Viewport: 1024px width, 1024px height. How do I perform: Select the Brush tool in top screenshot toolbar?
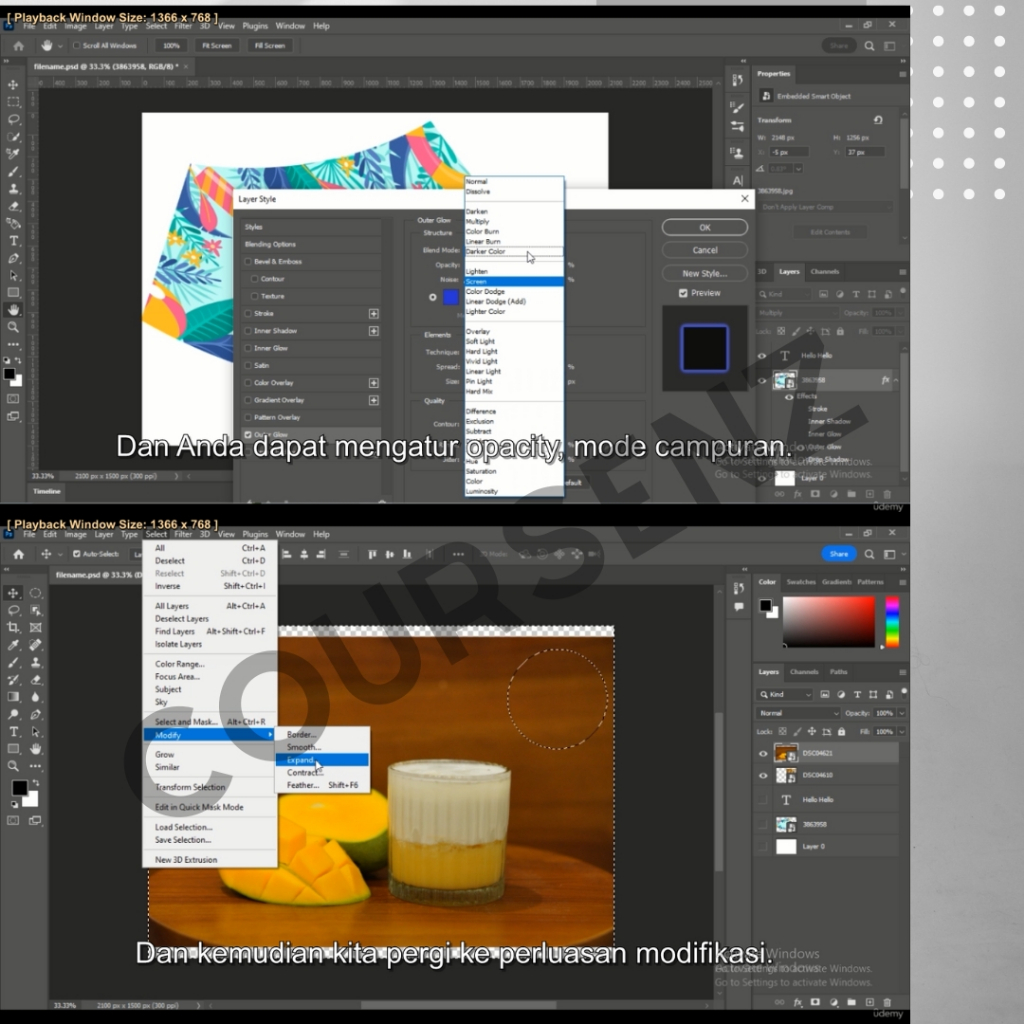[13, 171]
